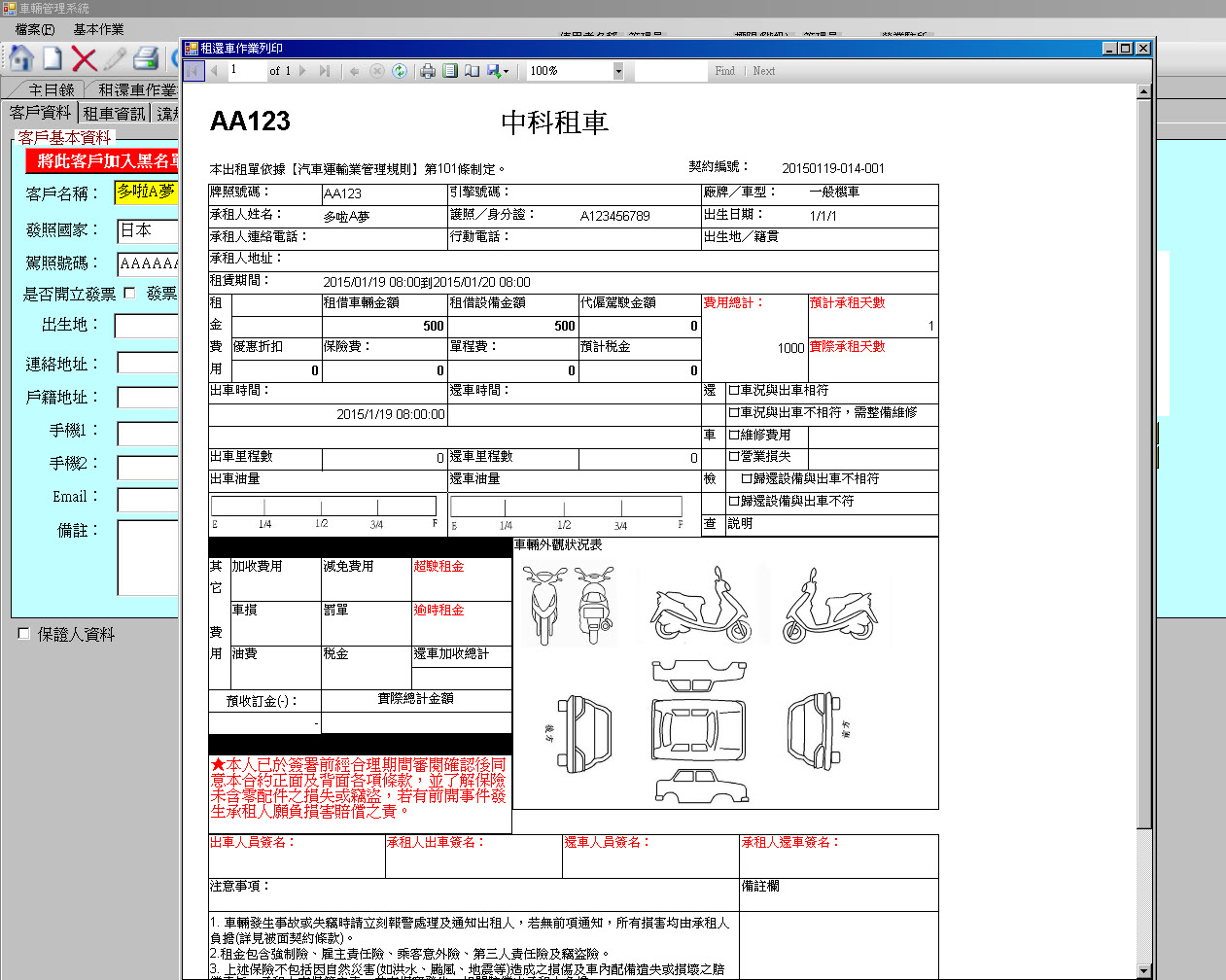This screenshot has height=980, width=1226.
Task: Click the Next search result link
Action: [764, 71]
